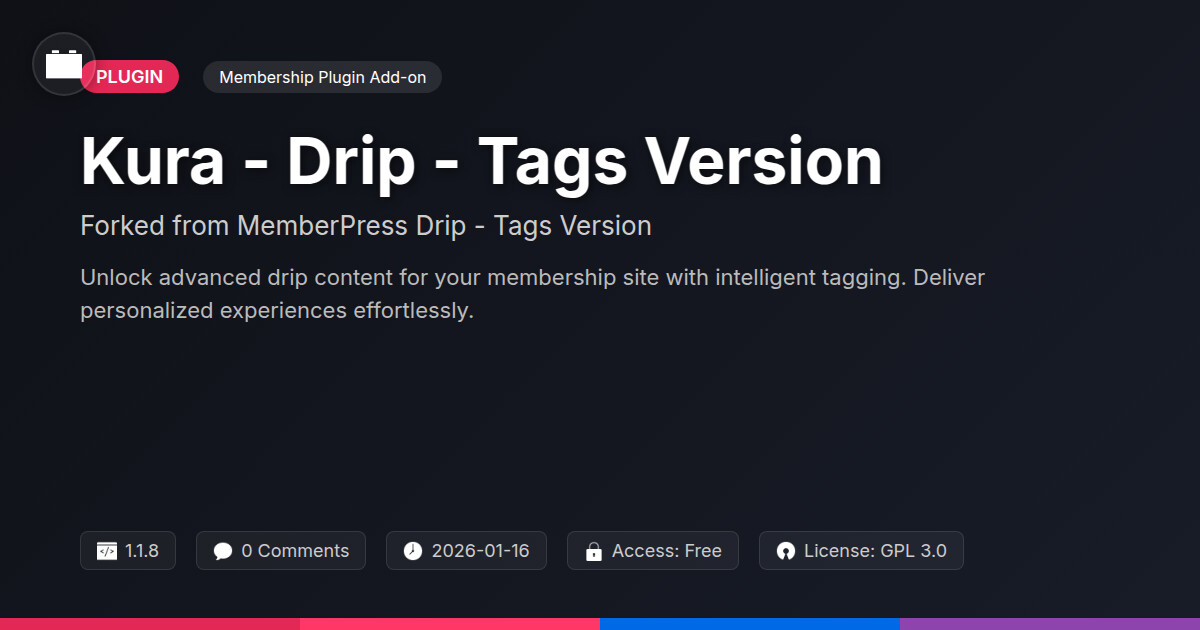Click the crimson color bar segment
The height and width of the screenshot is (630, 1200).
pyautogui.click(x=150, y=624)
